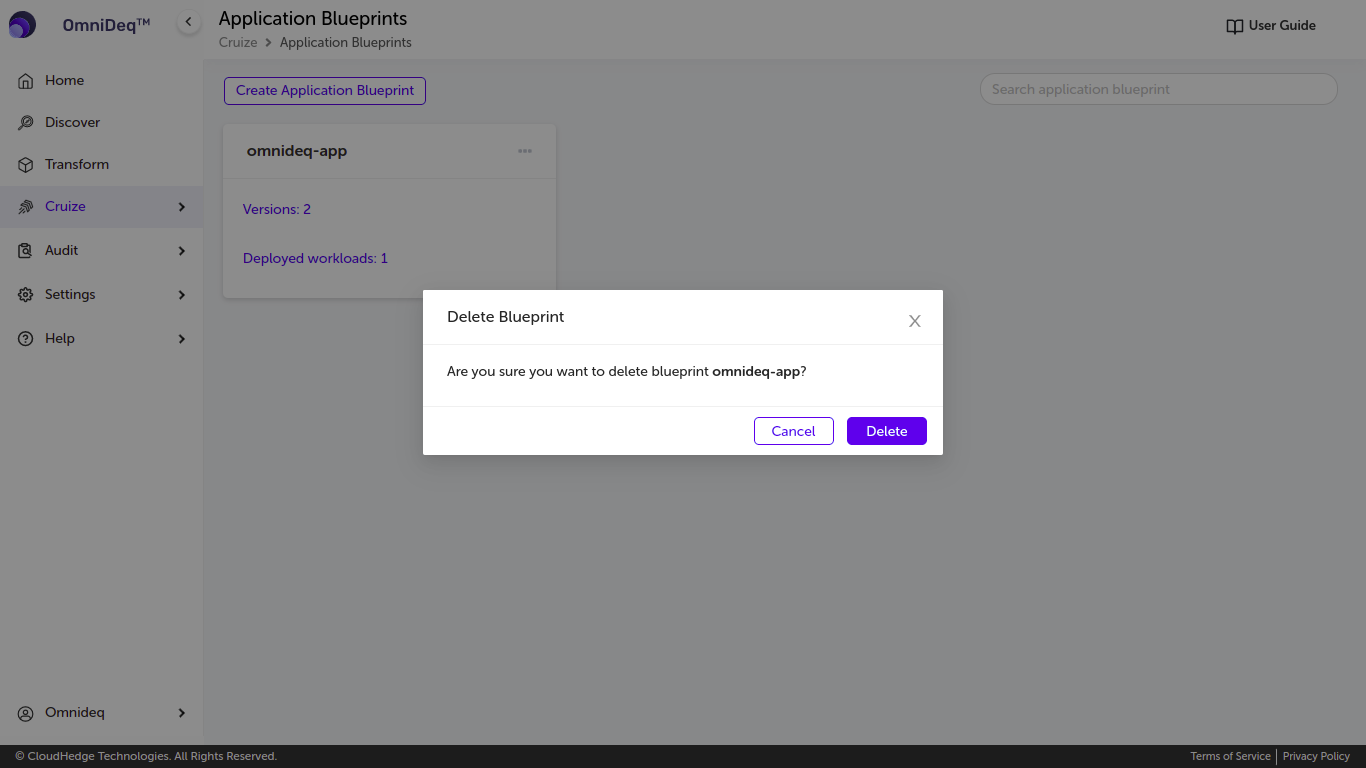Click the User Guide link text
This screenshot has height=768, width=1366.
pos(1282,25)
